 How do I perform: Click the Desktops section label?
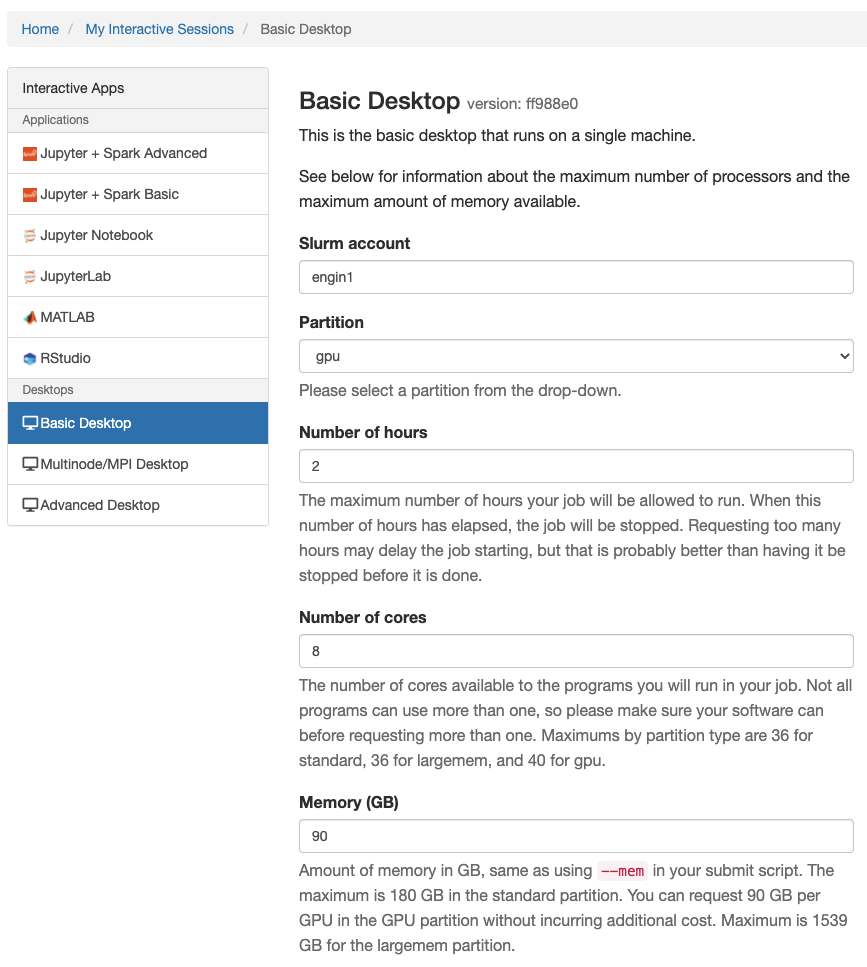pos(48,390)
